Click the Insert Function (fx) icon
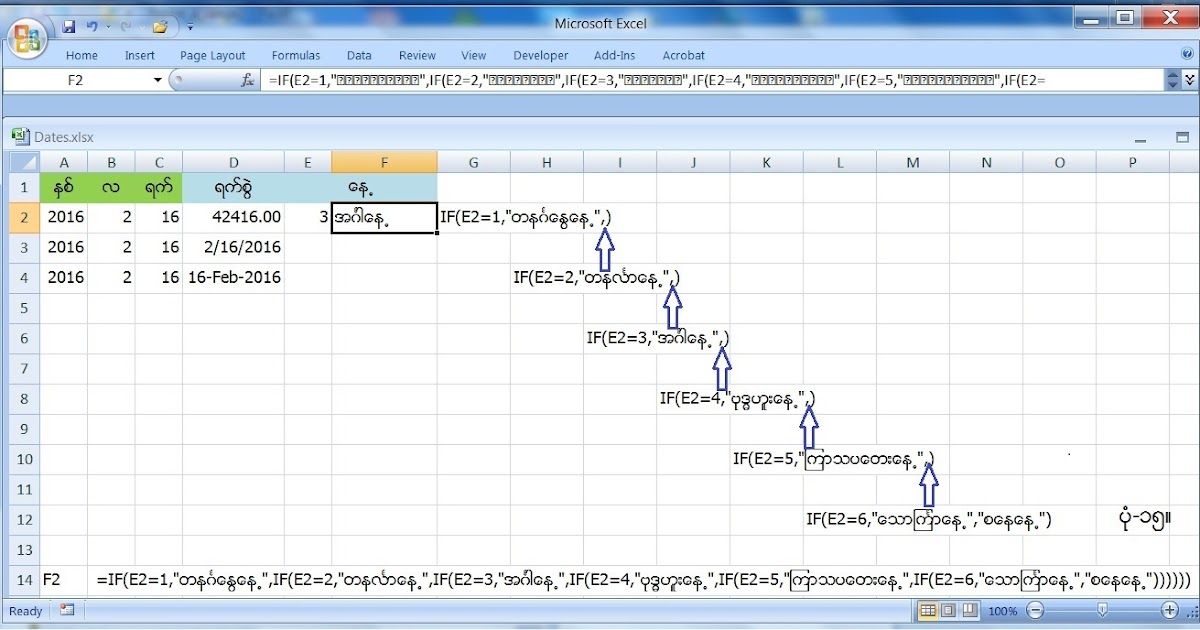The width and height of the screenshot is (1200, 630). (x=248, y=78)
